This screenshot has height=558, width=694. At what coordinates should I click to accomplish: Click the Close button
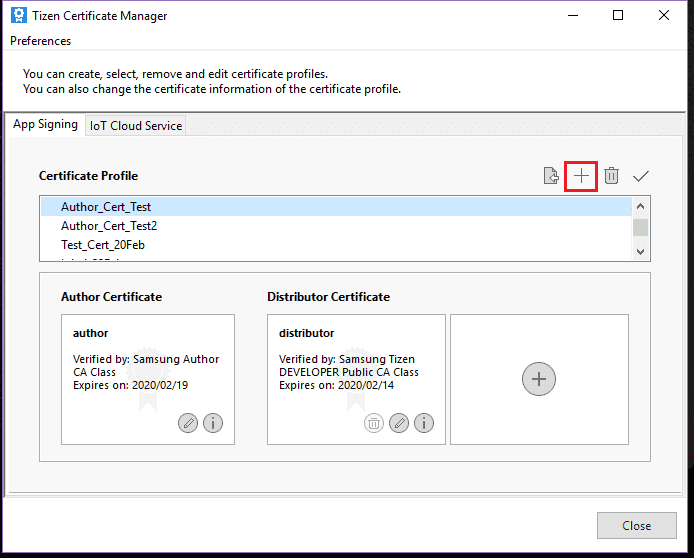[x=636, y=525]
